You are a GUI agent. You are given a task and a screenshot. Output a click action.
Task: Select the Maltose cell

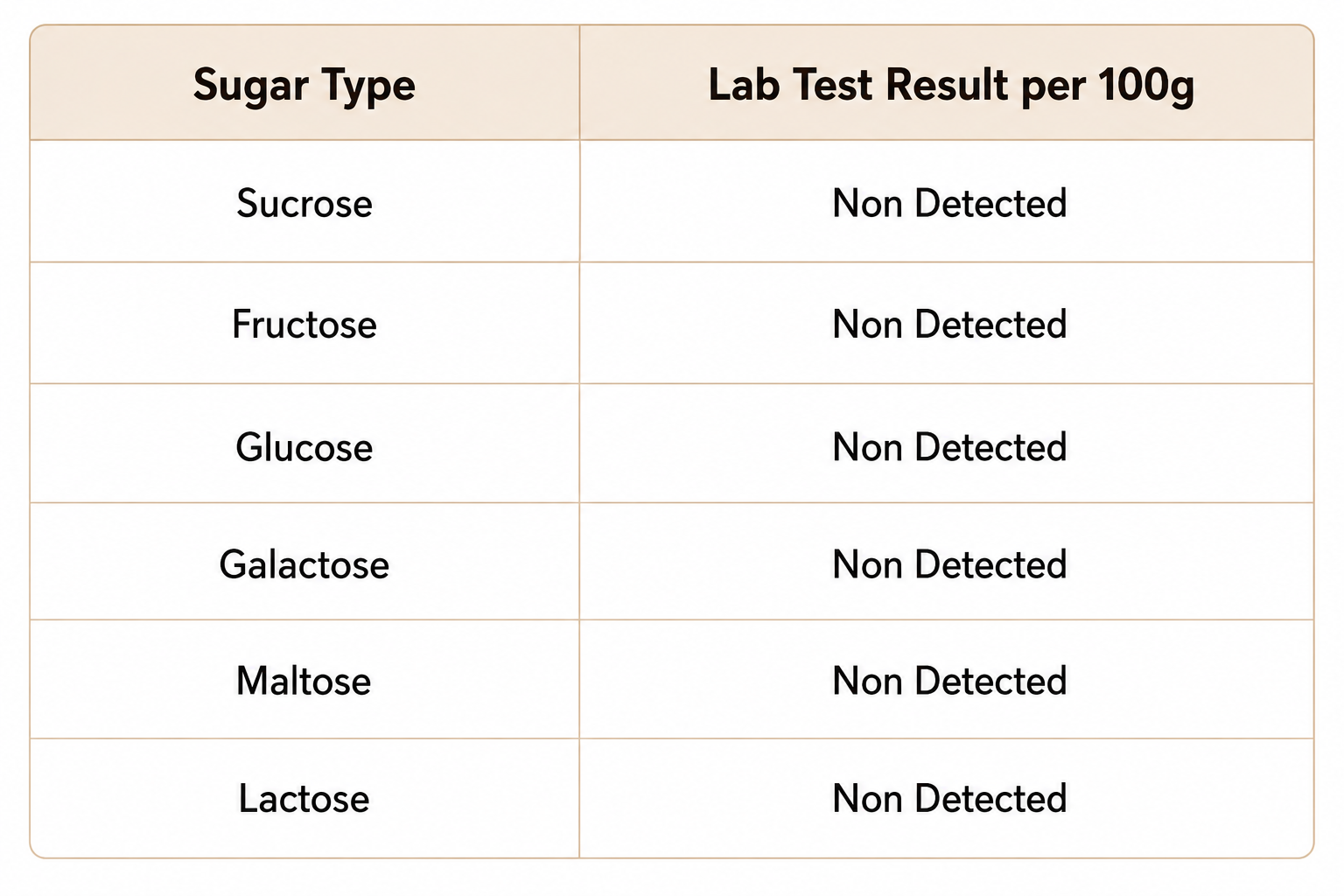(x=304, y=681)
